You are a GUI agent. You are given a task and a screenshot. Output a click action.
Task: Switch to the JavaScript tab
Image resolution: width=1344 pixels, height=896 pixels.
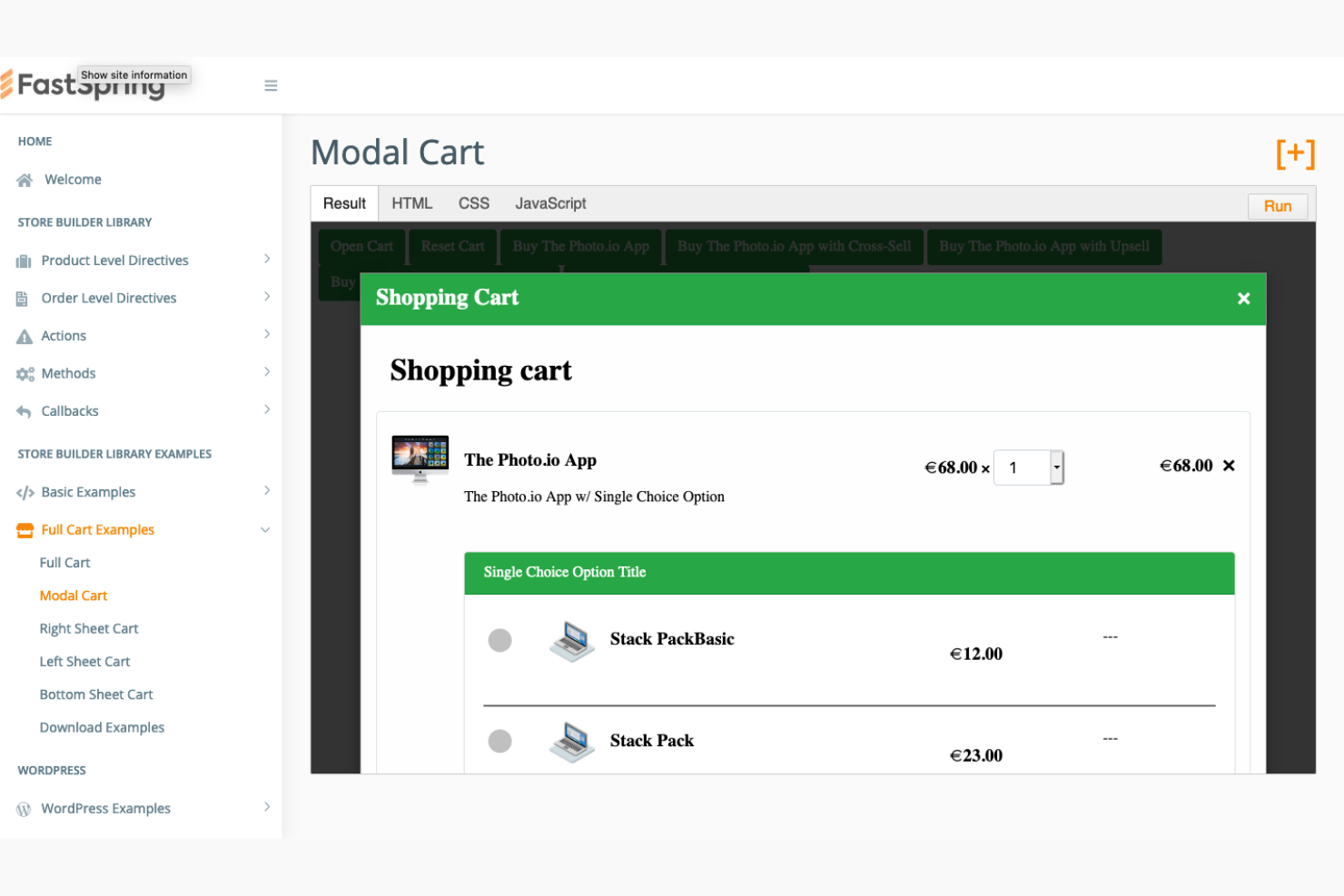tap(550, 203)
